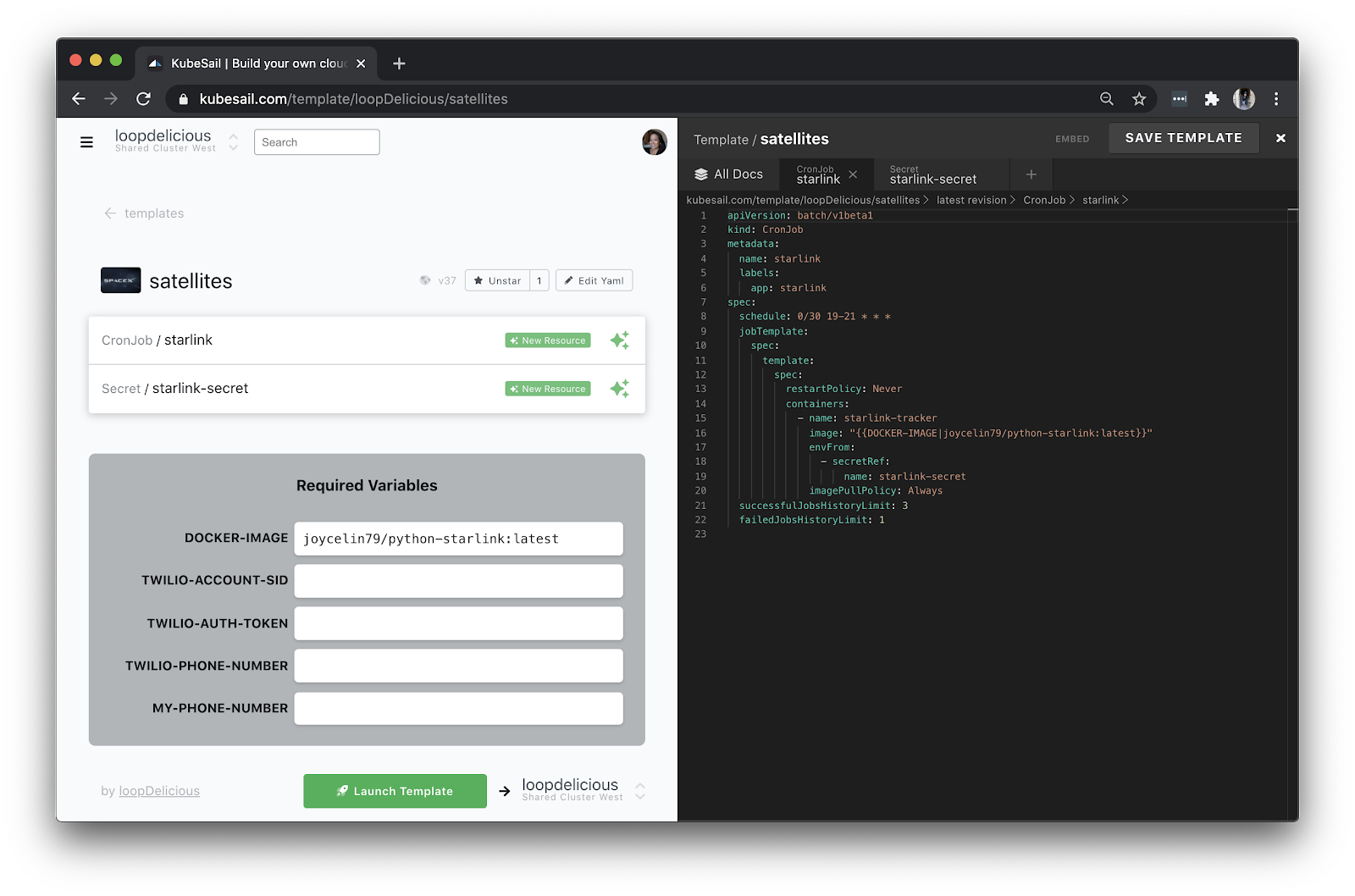1355x896 pixels.
Task: Click the starlink breadcrumb
Action: 1100,201
